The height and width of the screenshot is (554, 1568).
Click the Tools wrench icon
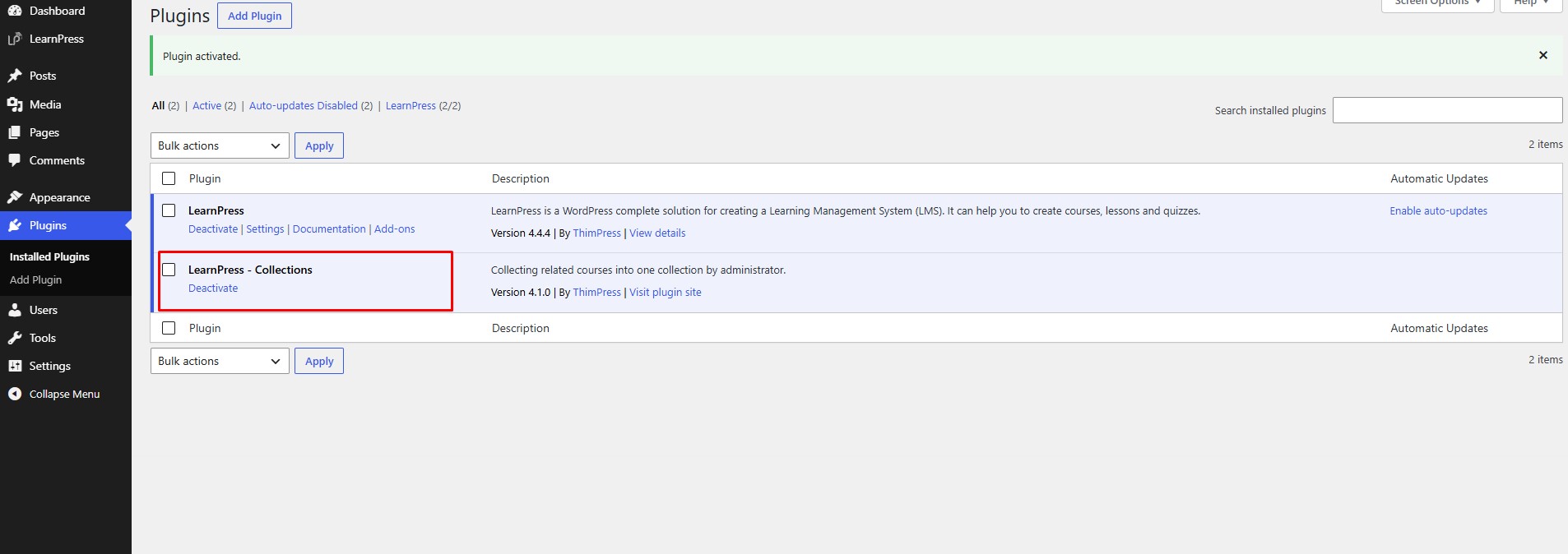click(x=15, y=338)
